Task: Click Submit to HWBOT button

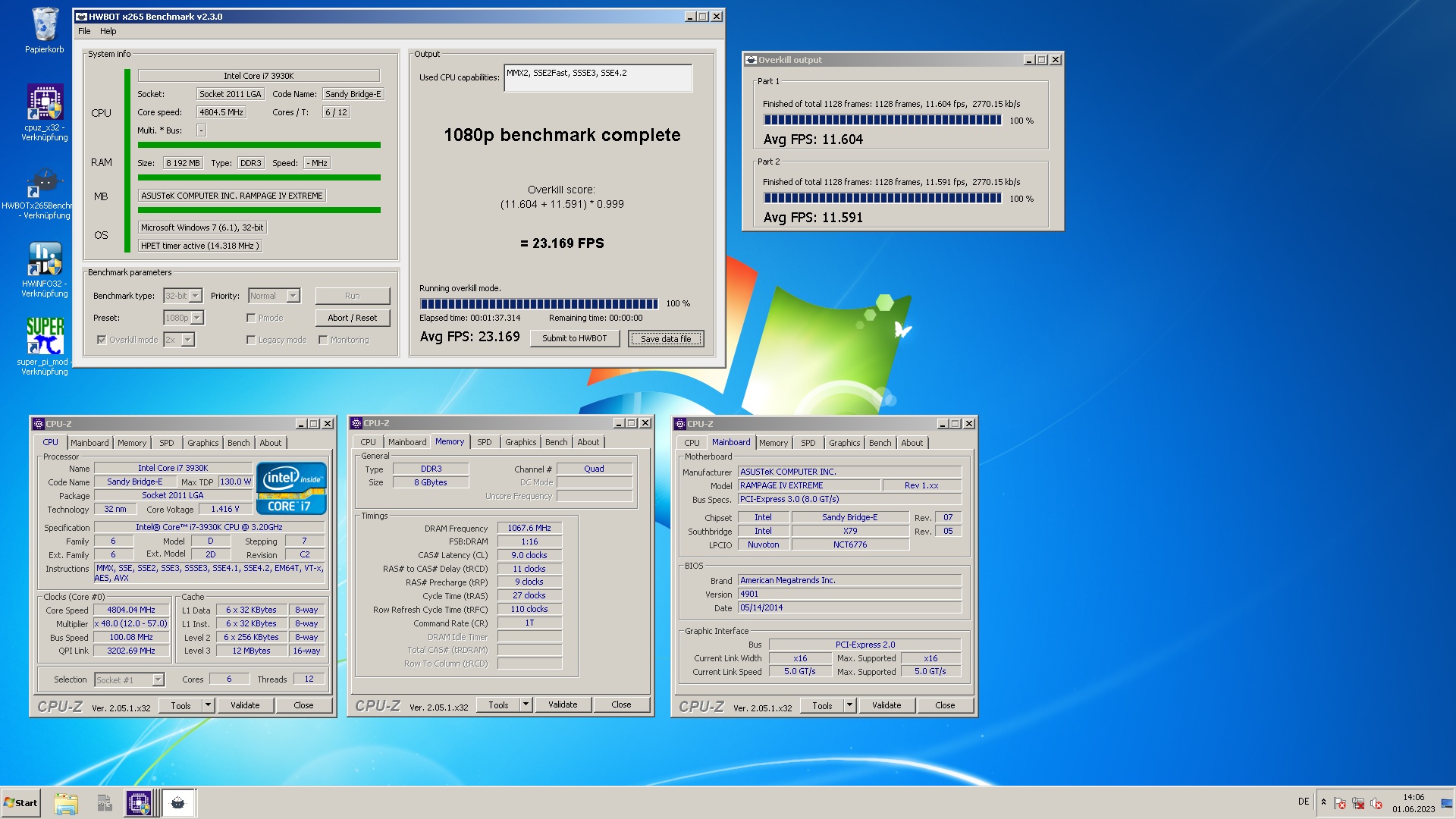Action: [575, 338]
